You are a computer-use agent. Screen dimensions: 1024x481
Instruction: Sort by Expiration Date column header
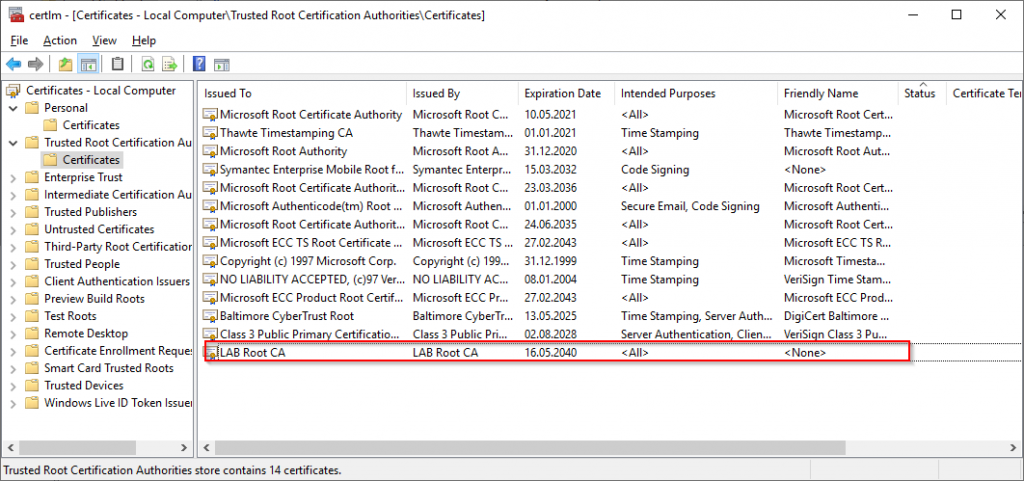[567, 94]
